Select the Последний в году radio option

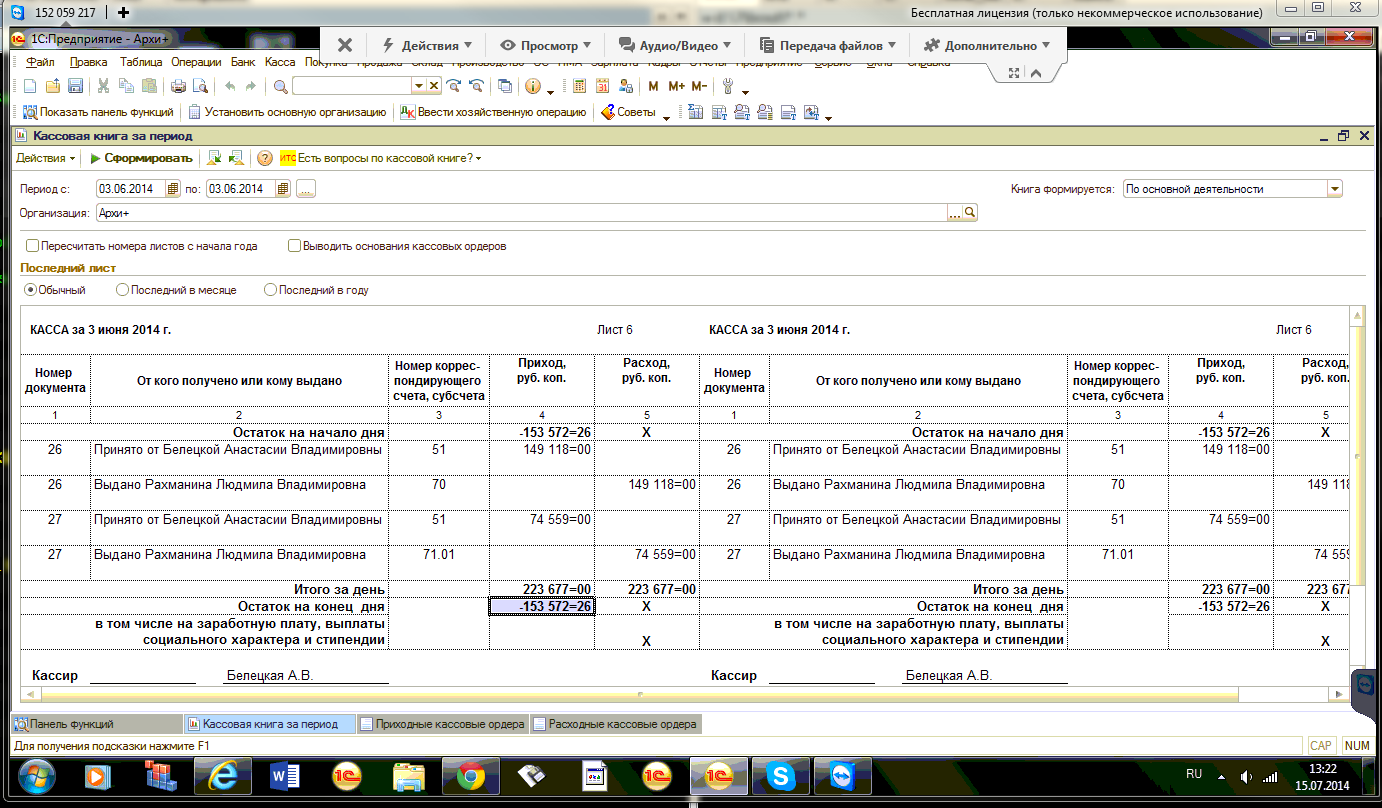pyautogui.click(x=270, y=290)
